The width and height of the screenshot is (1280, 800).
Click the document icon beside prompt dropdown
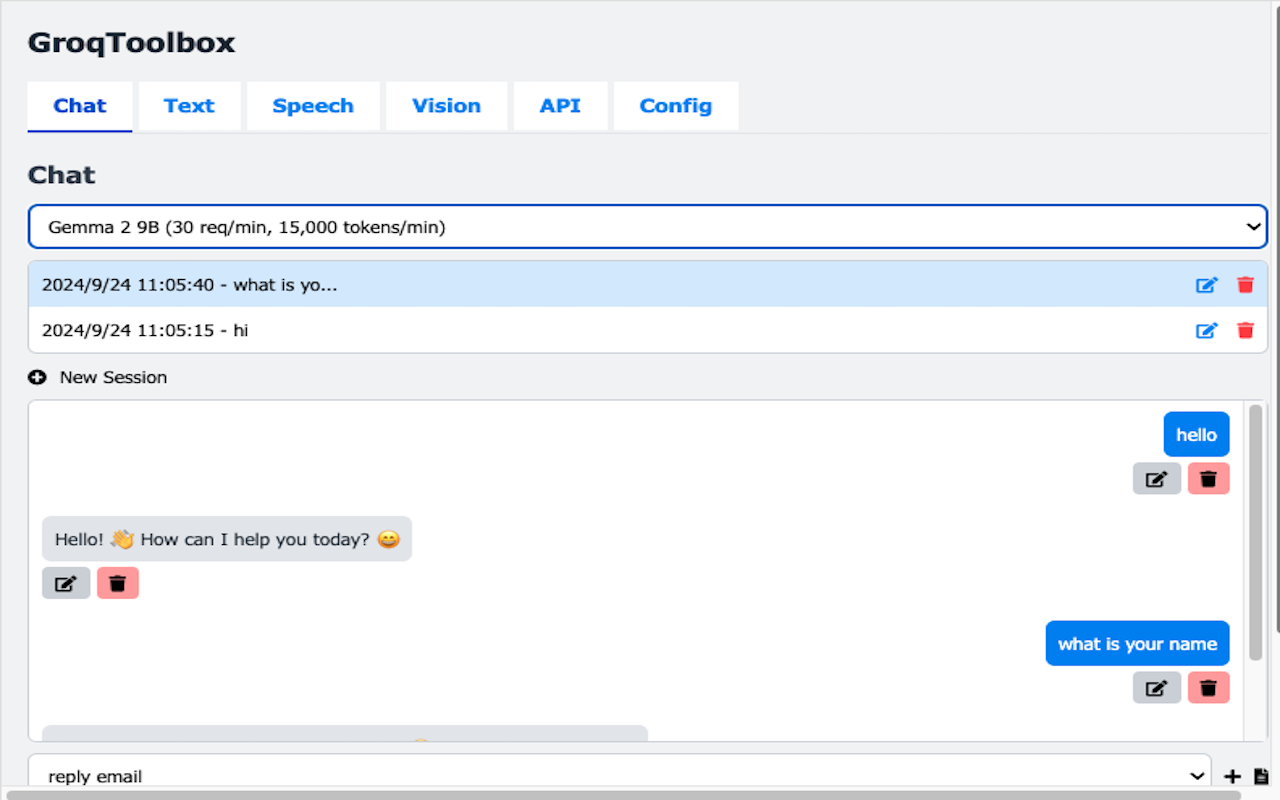[1261, 776]
